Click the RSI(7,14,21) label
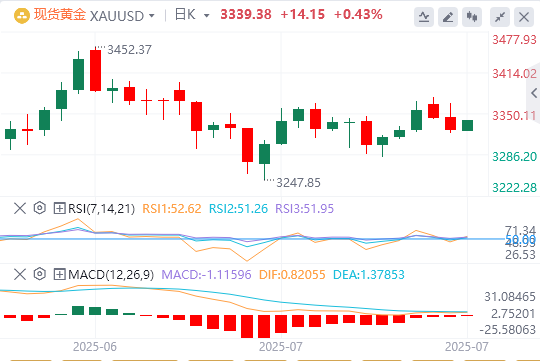This screenshot has height=361, width=540. 101,209
